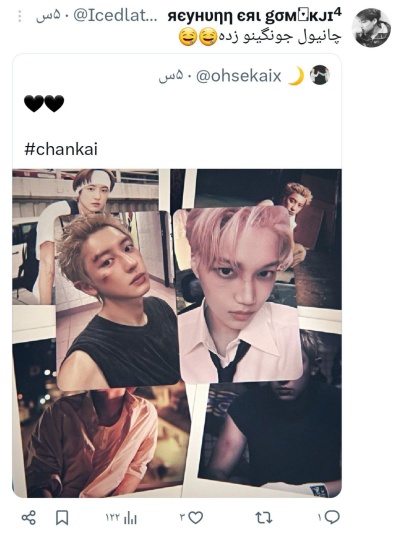
Task: Open the pink-haired photocard image
Action: (x=239, y=295)
